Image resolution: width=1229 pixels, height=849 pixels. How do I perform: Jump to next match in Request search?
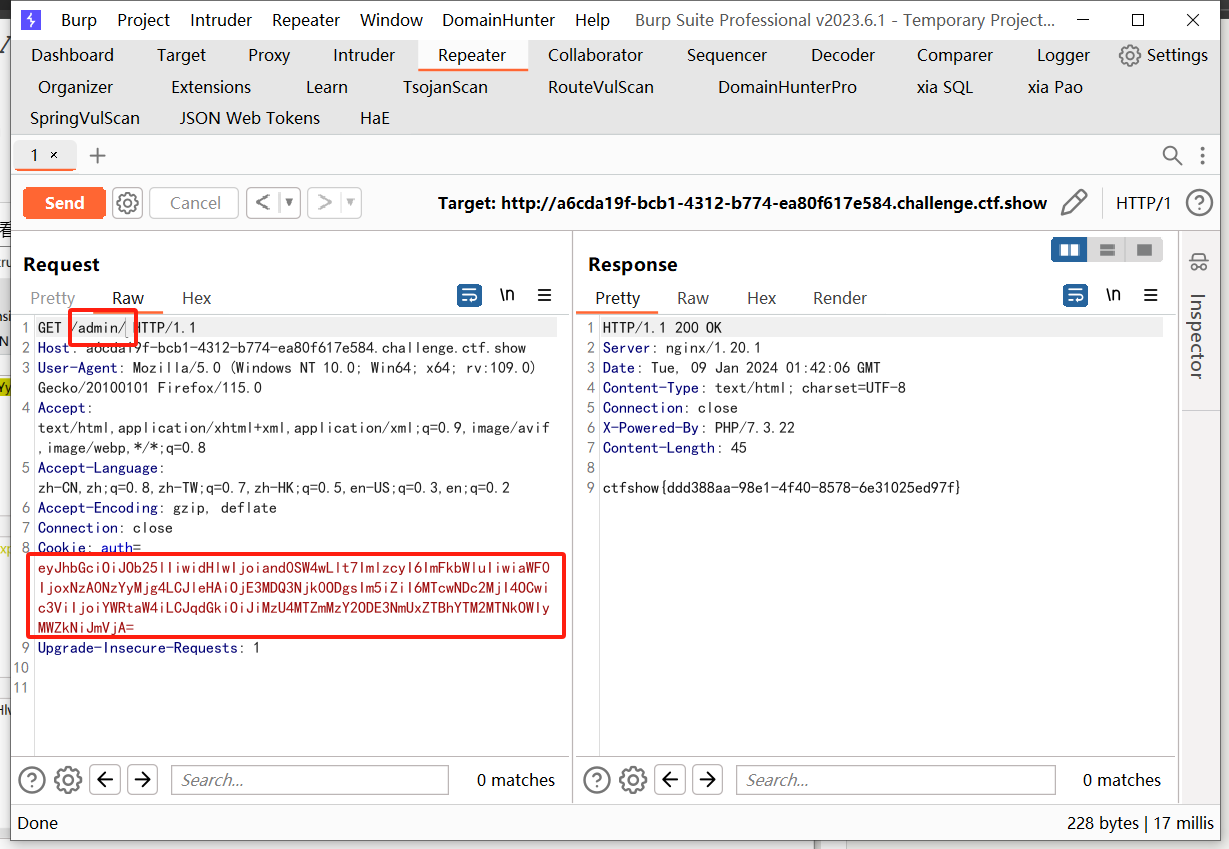pyautogui.click(x=142, y=780)
